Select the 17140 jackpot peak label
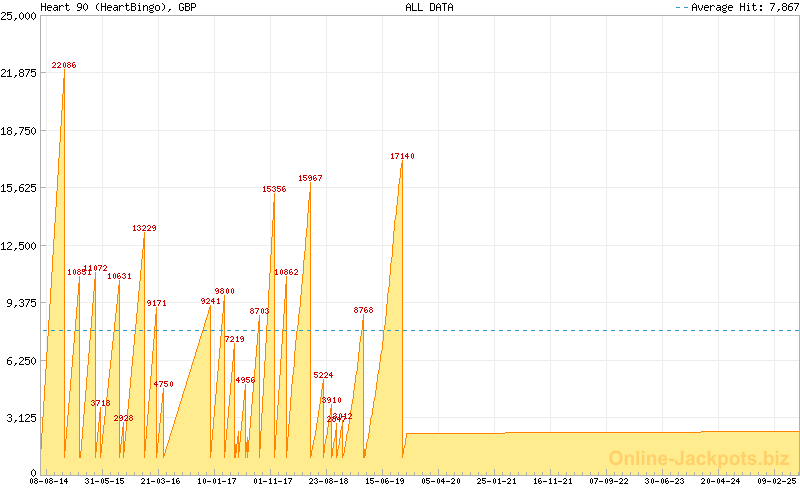Viewport: 800px width, 490px height. (x=403, y=157)
